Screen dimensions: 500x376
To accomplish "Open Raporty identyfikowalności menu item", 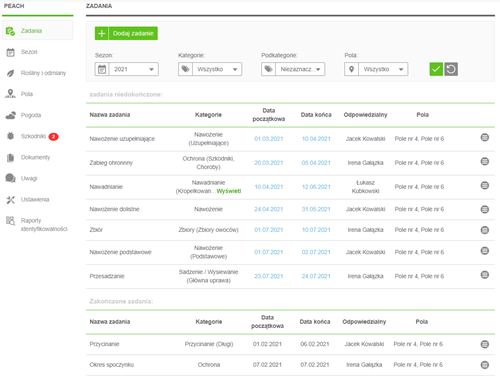I will click(44, 225).
